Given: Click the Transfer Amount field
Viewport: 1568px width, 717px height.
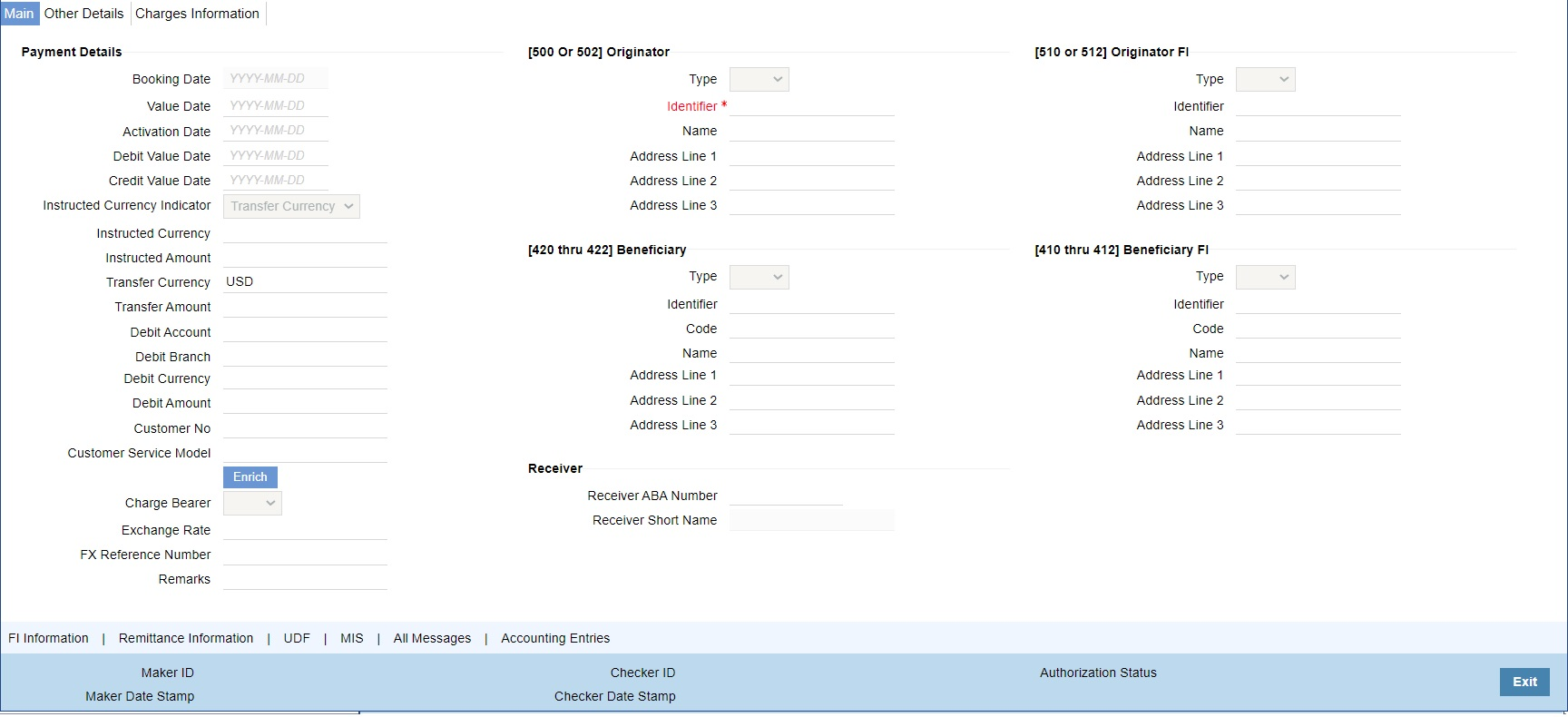Looking at the screenshot, I should click(305, 307).
